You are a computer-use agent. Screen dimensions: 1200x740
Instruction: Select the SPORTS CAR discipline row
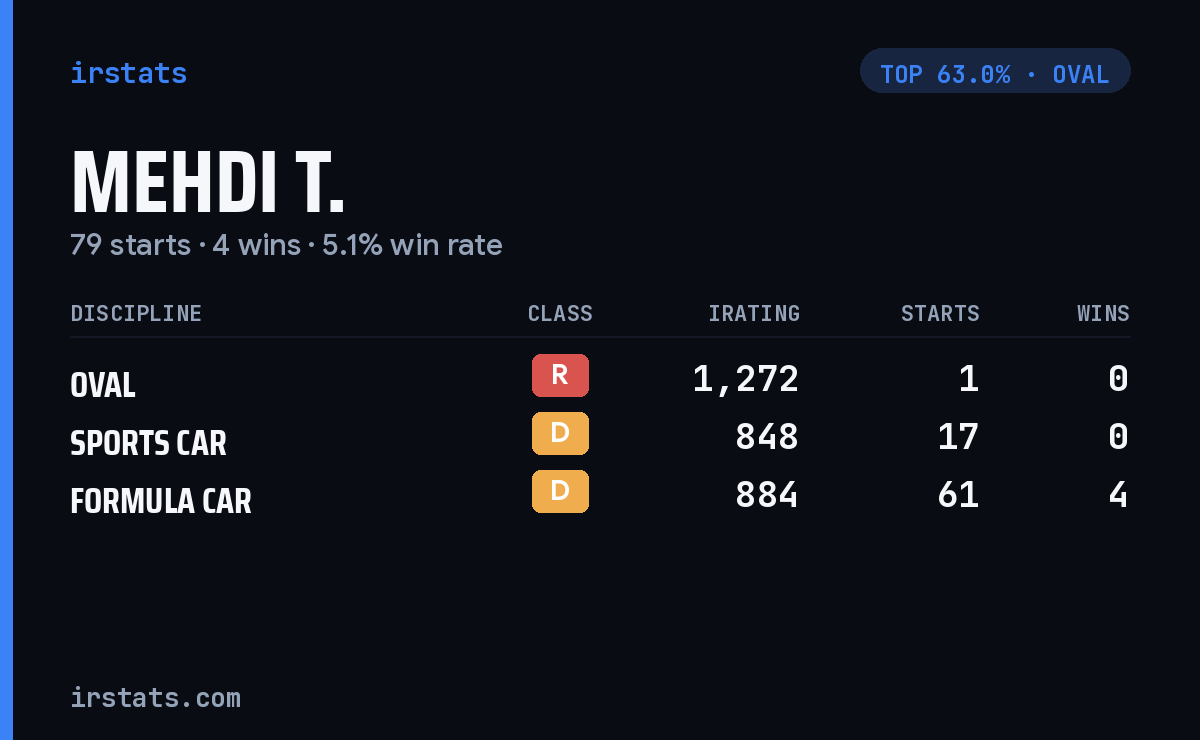(x=600, y=437)
